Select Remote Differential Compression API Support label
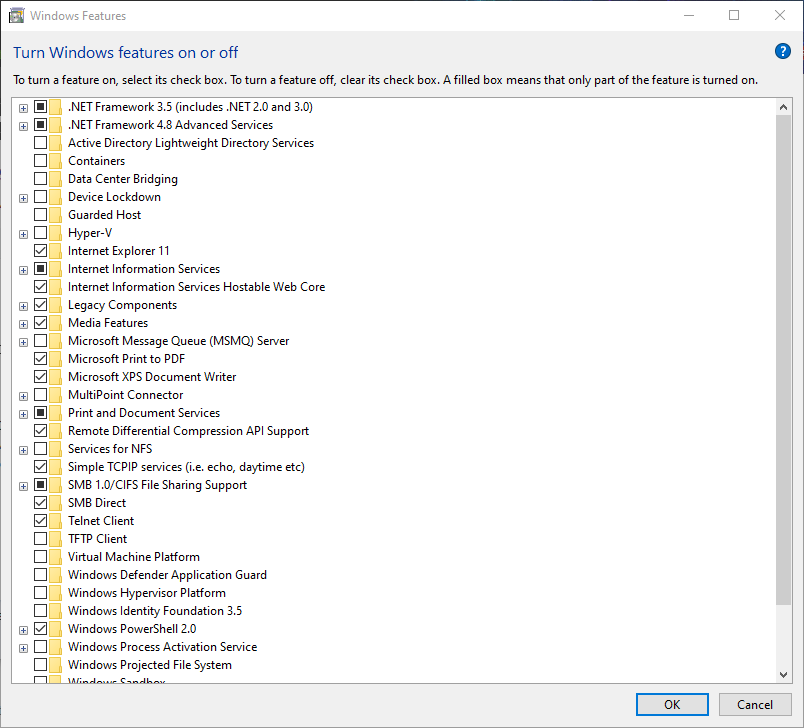The width and height of the screenshot is (804, 728). coord(189,431)
